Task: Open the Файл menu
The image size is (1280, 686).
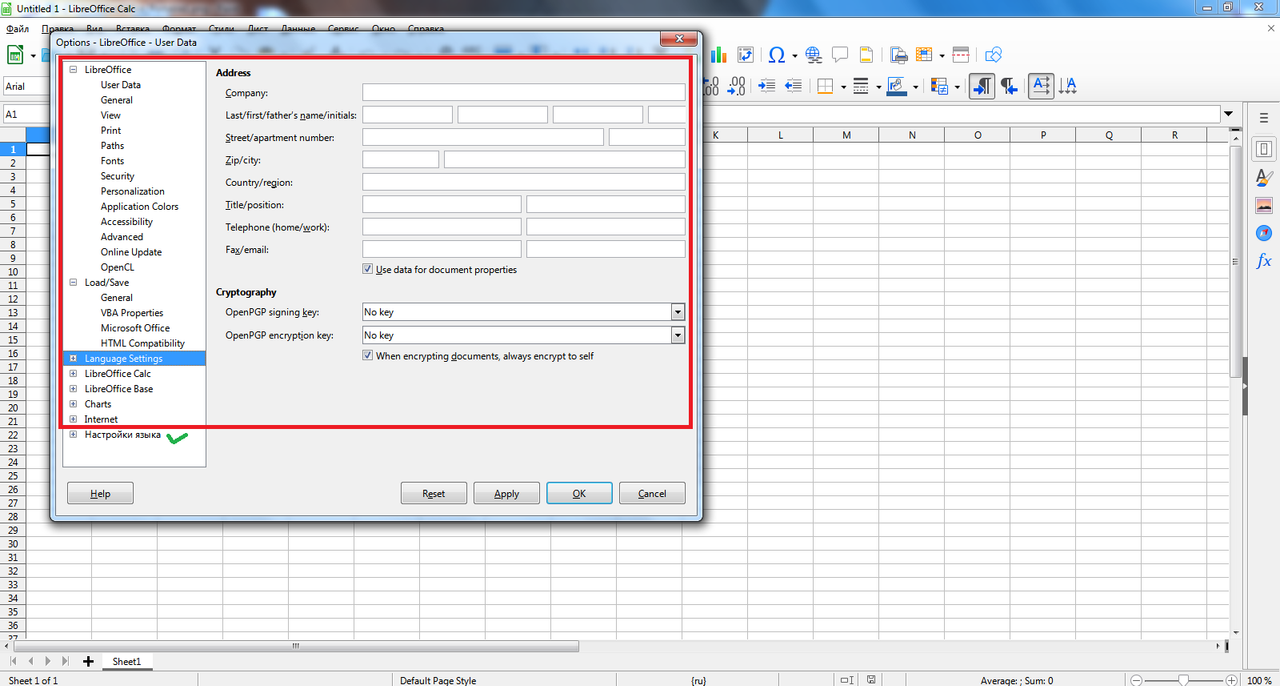Action: [17, 29]
